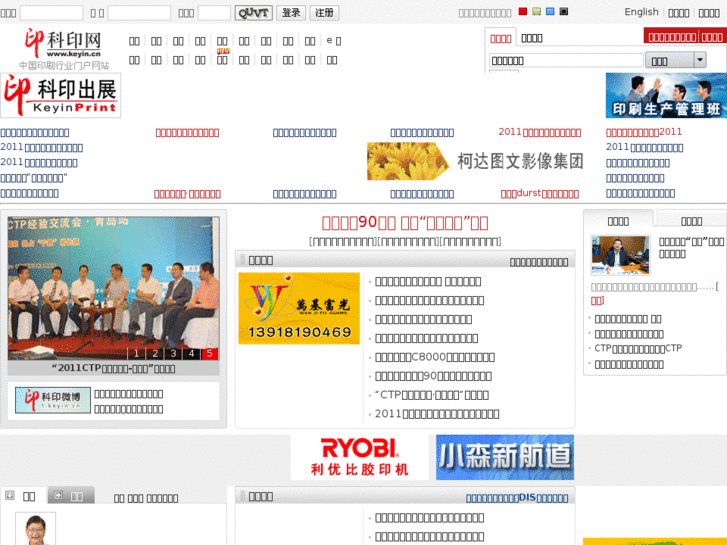Open the 柯达图文影像集团 sunflower banner
This screenshot has width=727, height=545.
476,161
